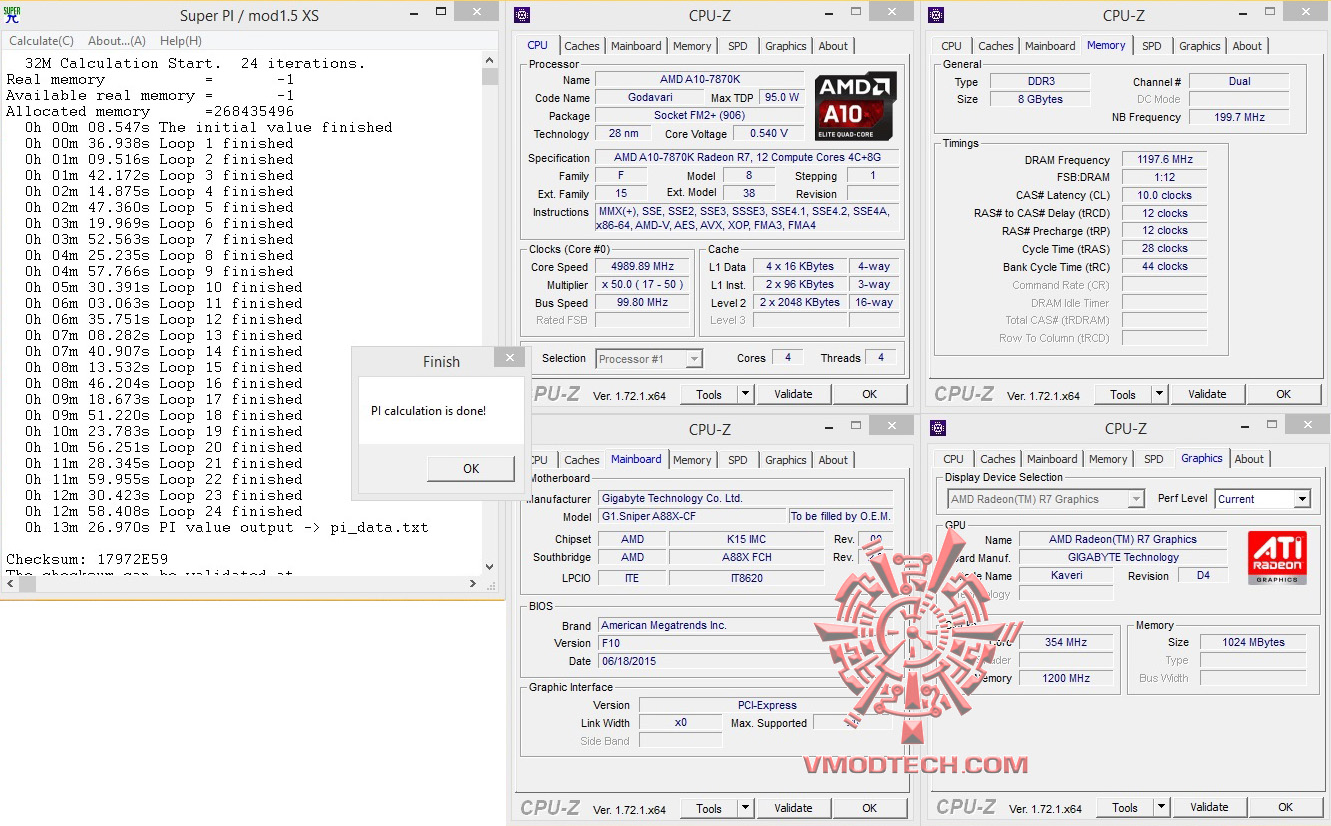The height and width of the screenshot is (826, 1331).
Task: Click the CAS# Latency value 10.0 clocks
Action: coord(1164,196)
